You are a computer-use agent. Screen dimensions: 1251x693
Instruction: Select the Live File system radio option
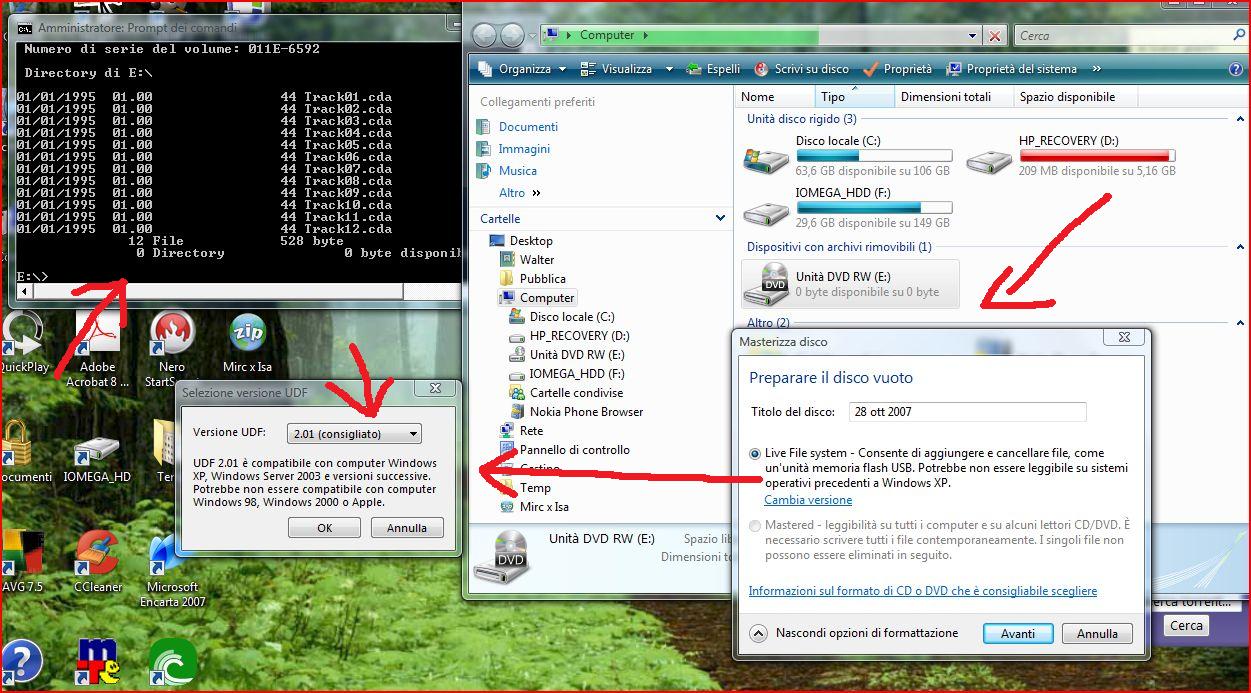click(756, 453)
